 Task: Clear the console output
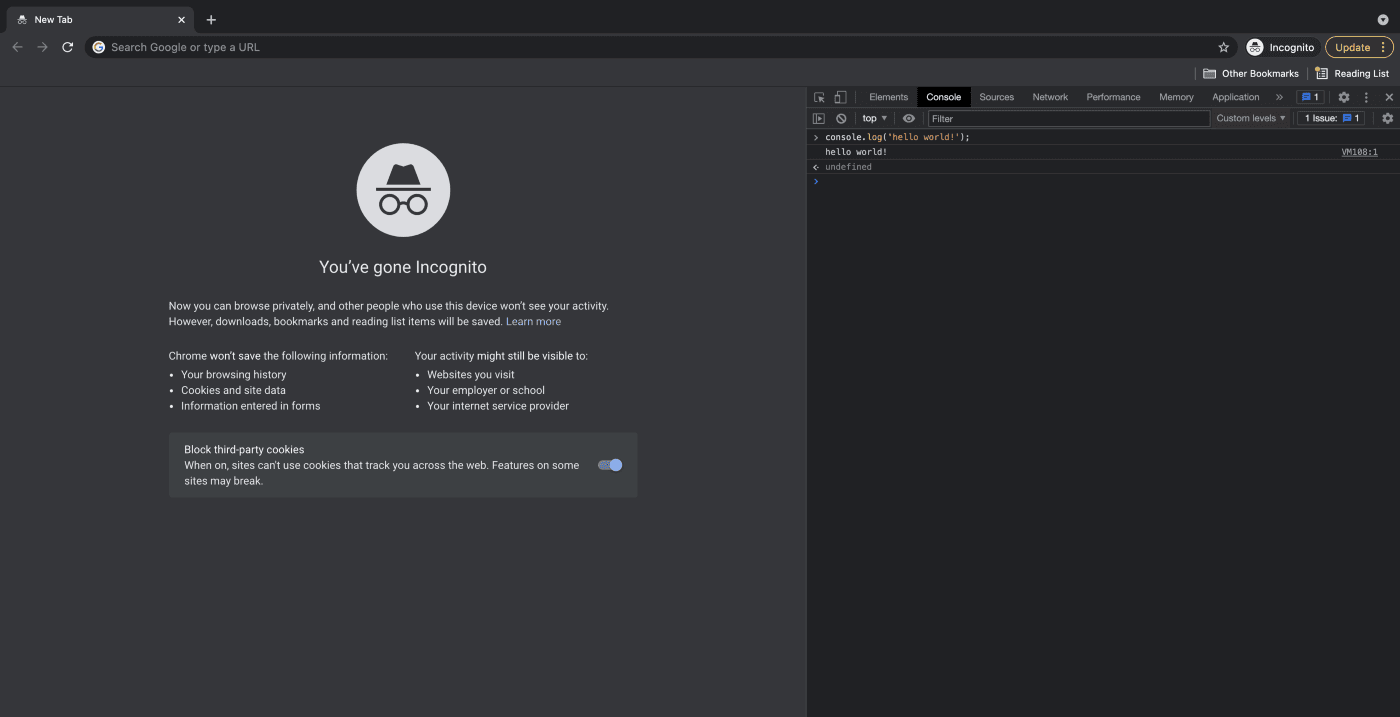(x=841, y=118)
